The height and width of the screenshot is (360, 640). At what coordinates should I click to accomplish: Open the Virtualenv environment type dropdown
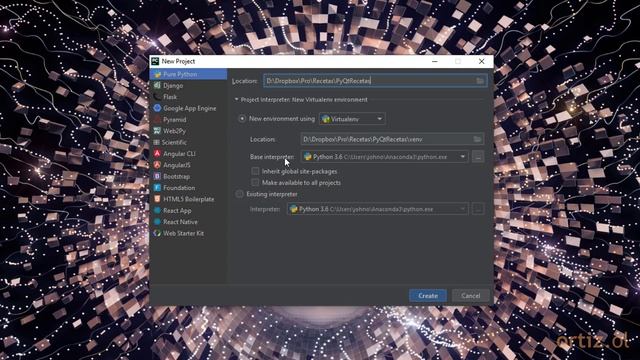[352, 119]
